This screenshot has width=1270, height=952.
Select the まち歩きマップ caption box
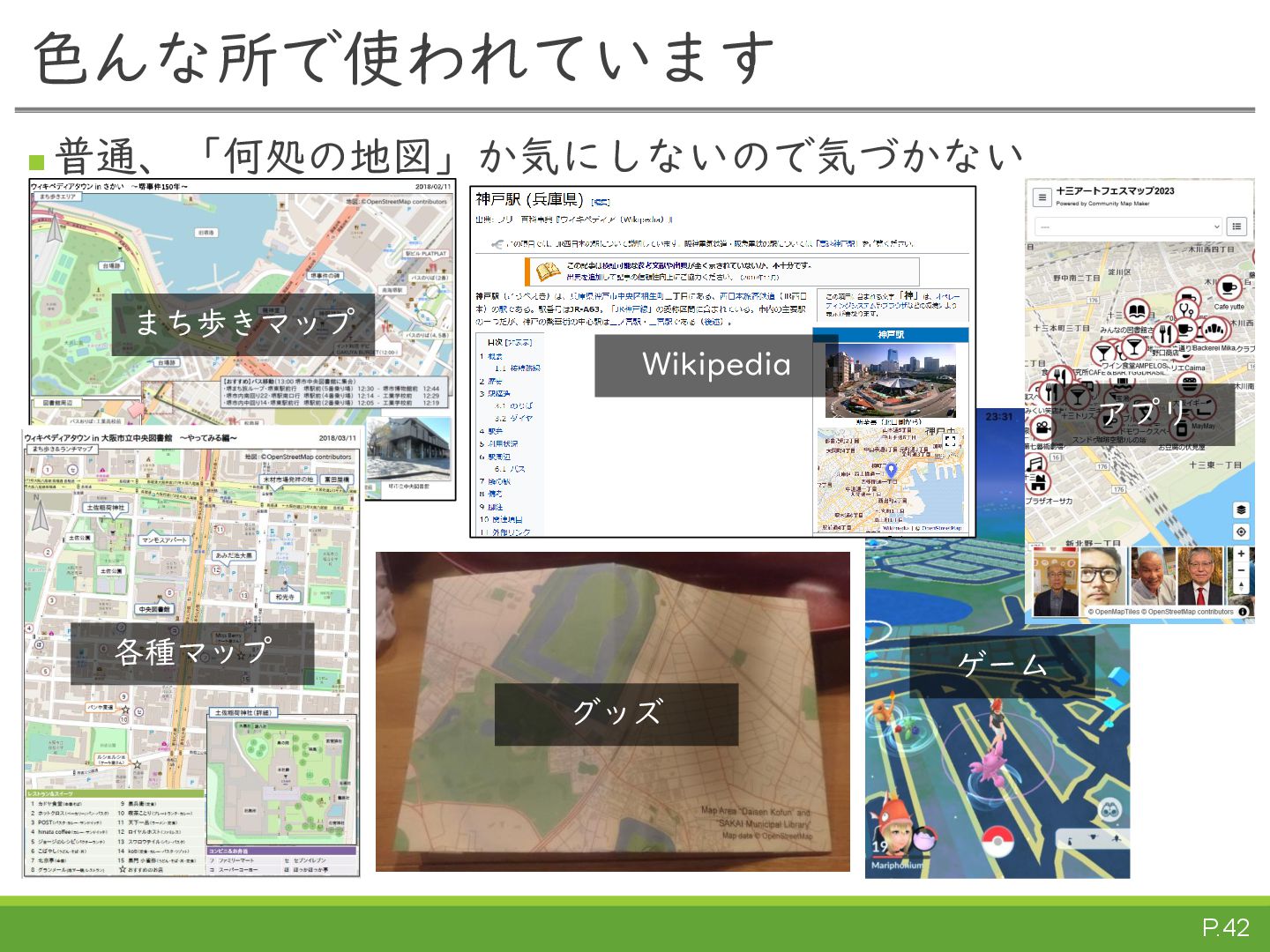(x=243, y=324)
